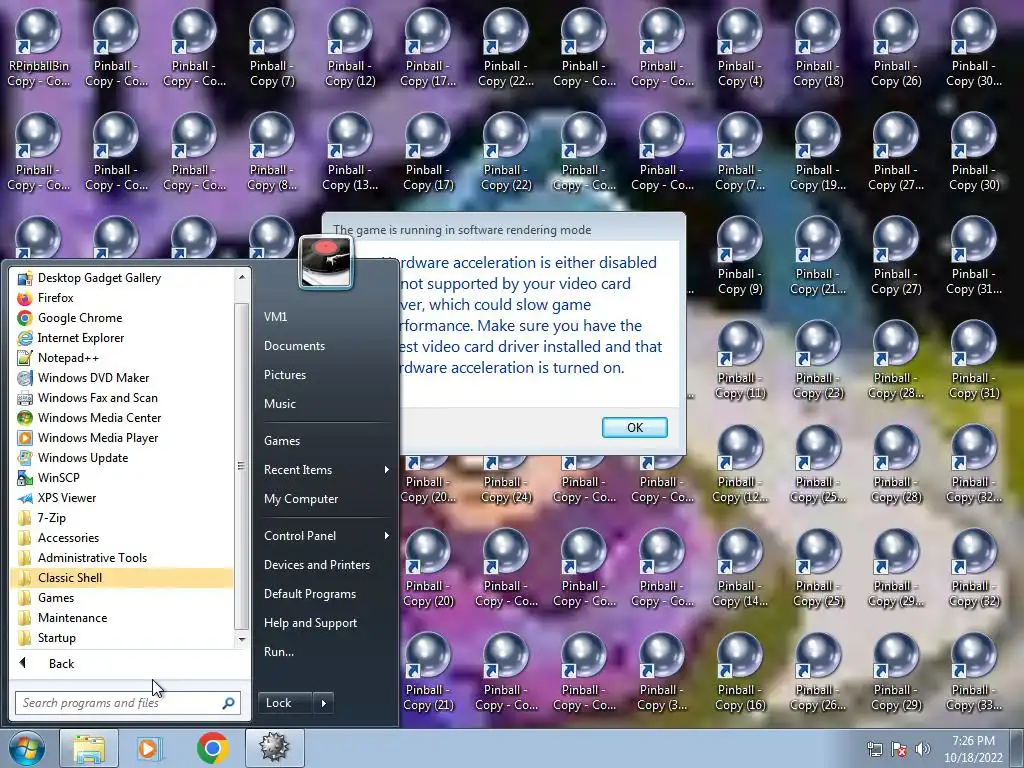Select the Pinball - Copy (22) desktop shortcut

point(506,152)
